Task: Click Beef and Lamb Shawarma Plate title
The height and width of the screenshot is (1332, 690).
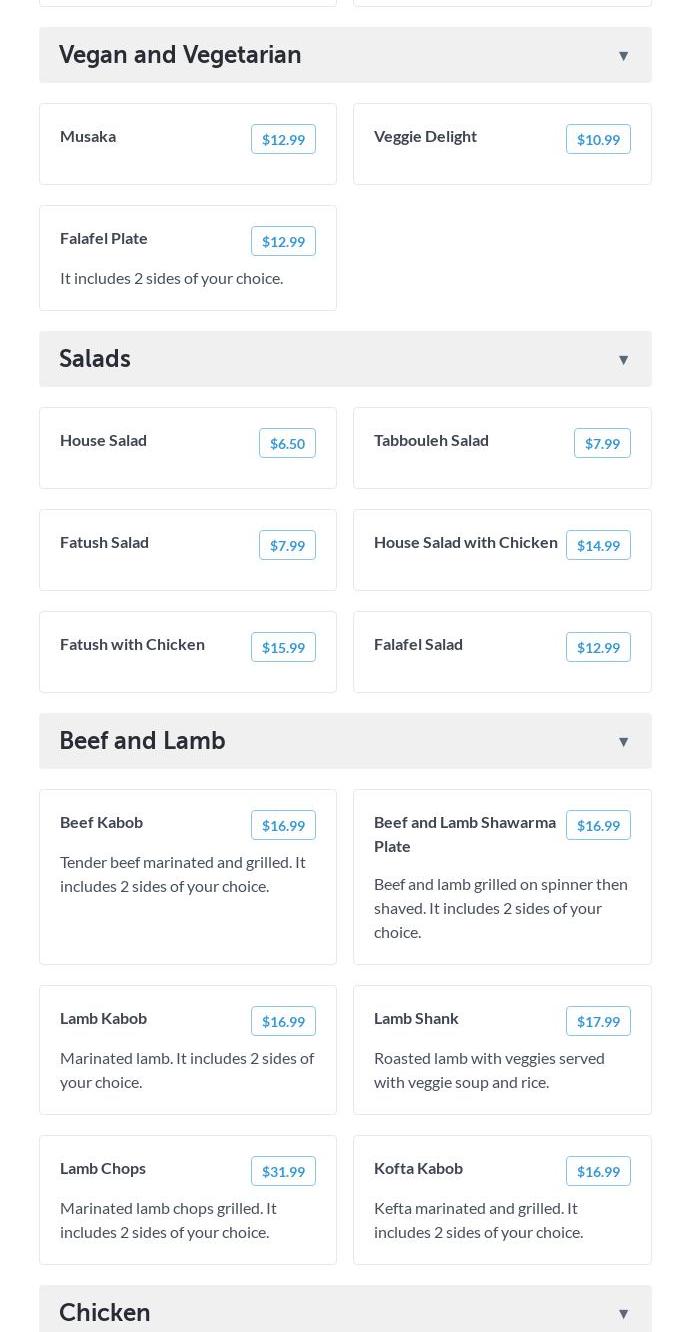Action: [x=464, y=834]
